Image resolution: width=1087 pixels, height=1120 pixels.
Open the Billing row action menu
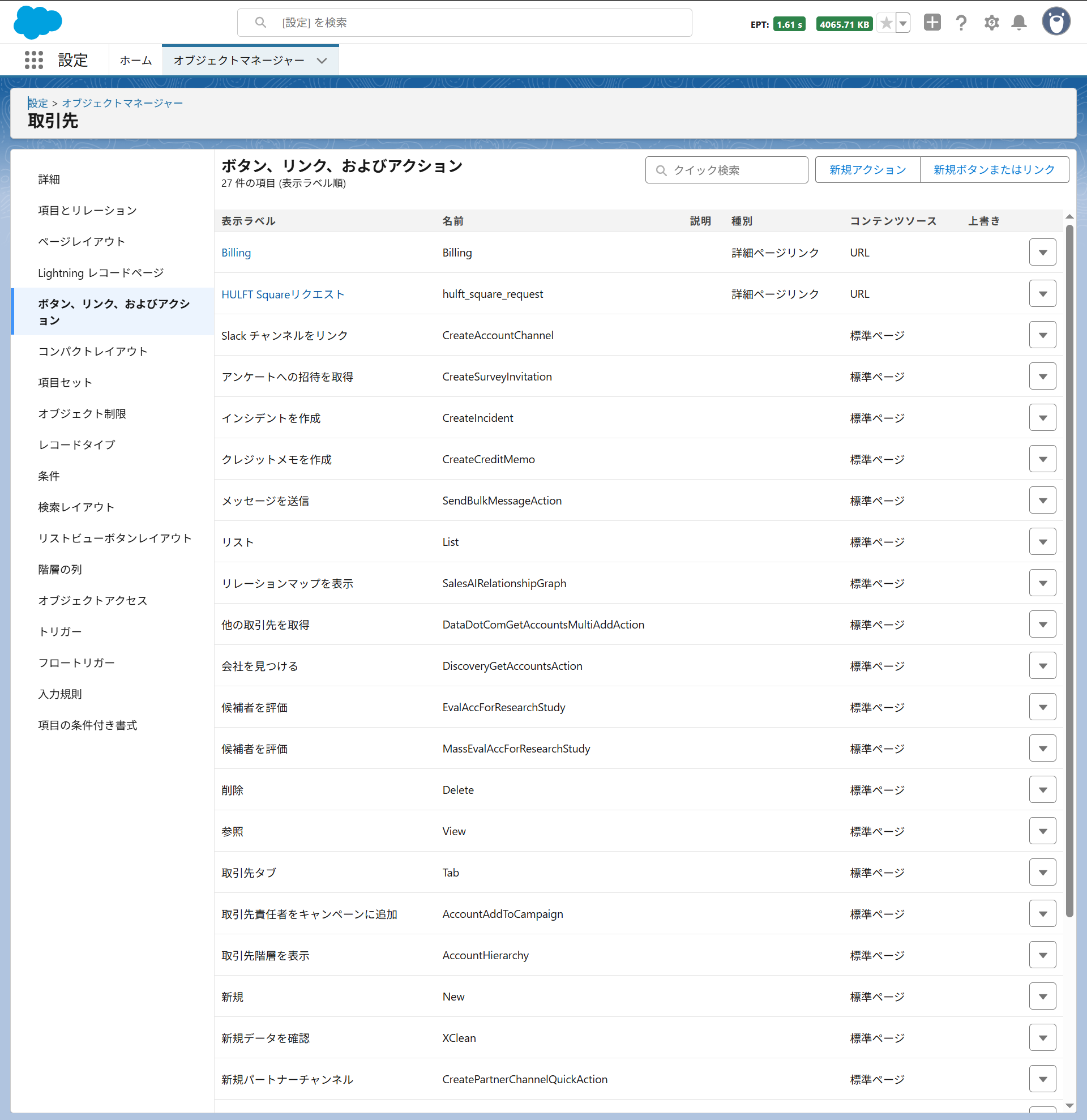(1042, 253)
